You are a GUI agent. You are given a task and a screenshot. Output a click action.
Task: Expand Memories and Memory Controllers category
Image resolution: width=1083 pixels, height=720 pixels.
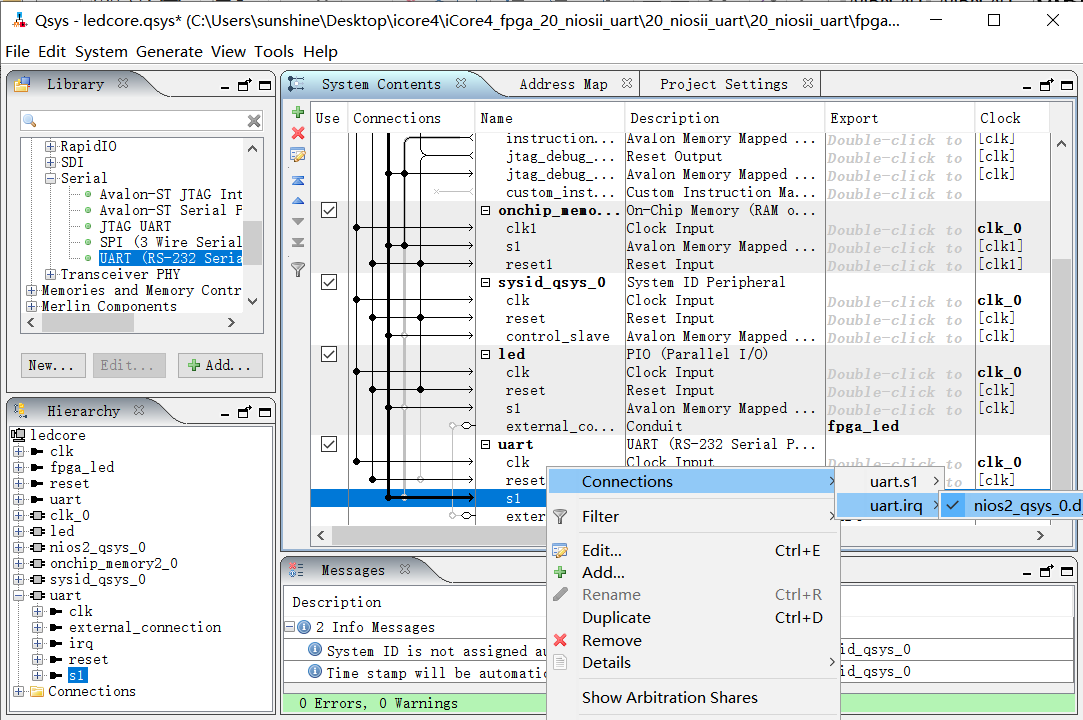click(x=31, y=291)
